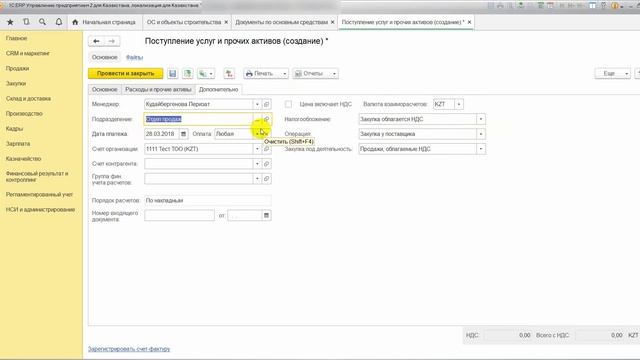Expand Валюта взаиморасчетов KZT dropdown
This screenshot has width=640, height=360.
tap(459, 104)
